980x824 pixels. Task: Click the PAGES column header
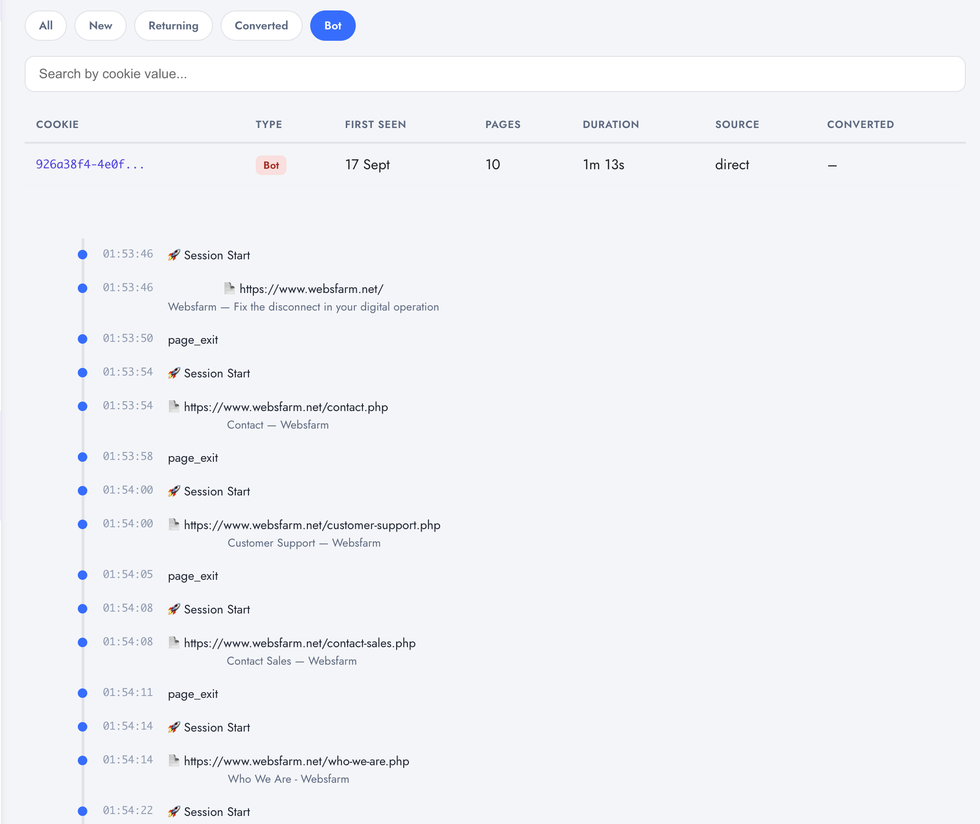pos(503,124)
